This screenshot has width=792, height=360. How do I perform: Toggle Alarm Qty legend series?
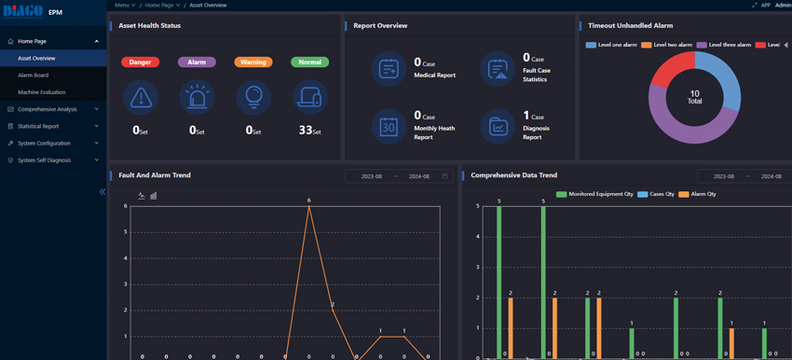[698, 194]
